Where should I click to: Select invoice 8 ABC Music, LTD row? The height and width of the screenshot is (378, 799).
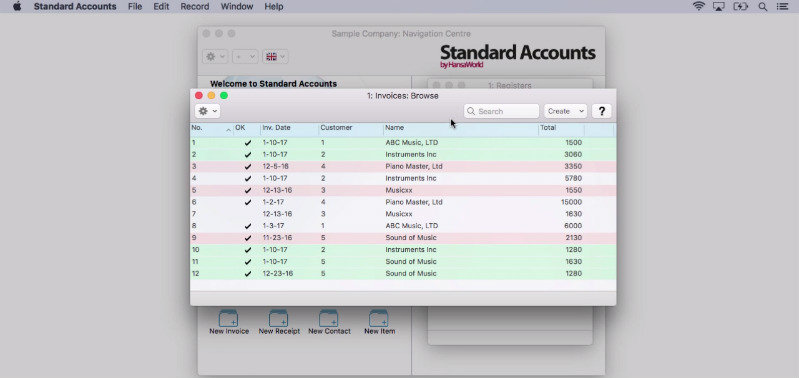(x=403, y=226)
